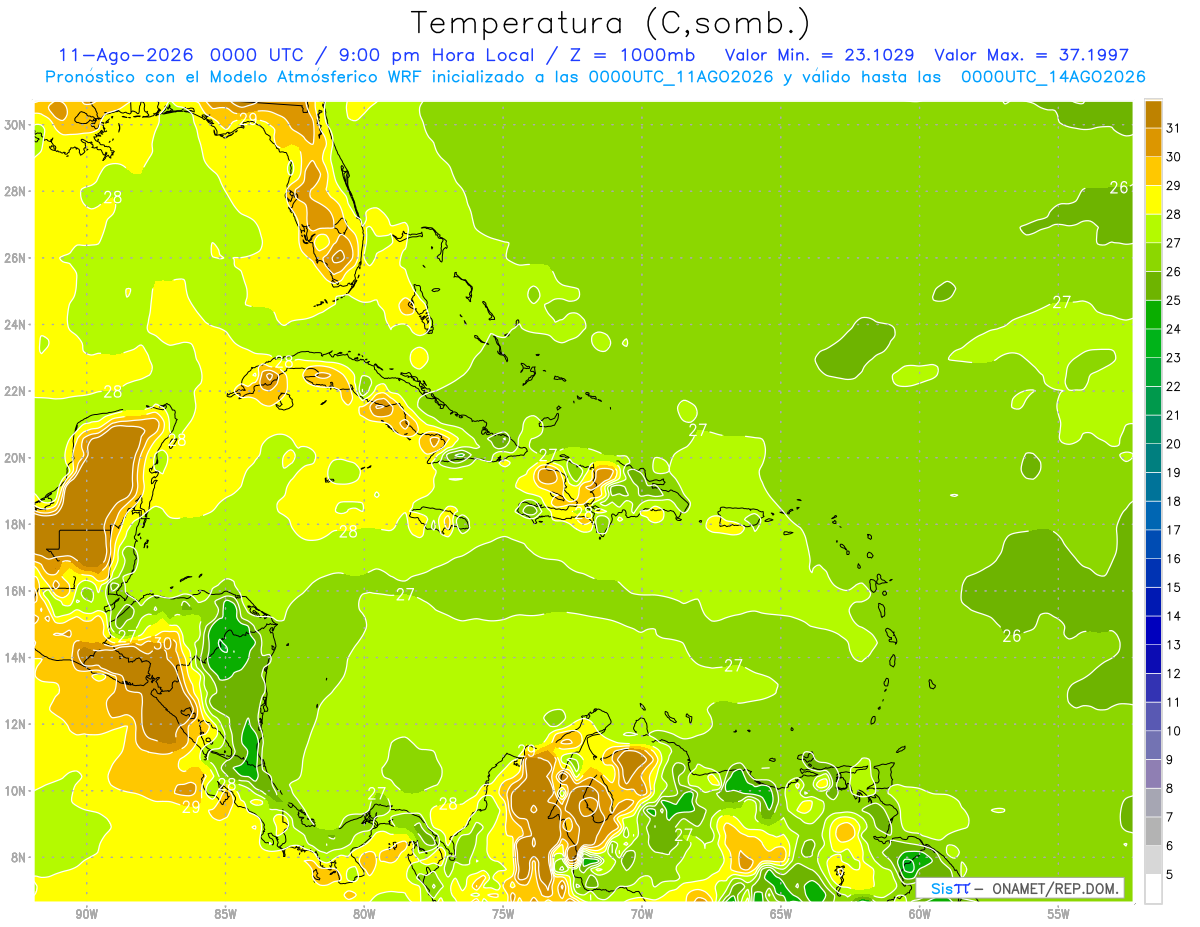Viewport: 1200px width, 927px height.
Task: Click the 20N latitude axis label
Action: click(15, 457)
